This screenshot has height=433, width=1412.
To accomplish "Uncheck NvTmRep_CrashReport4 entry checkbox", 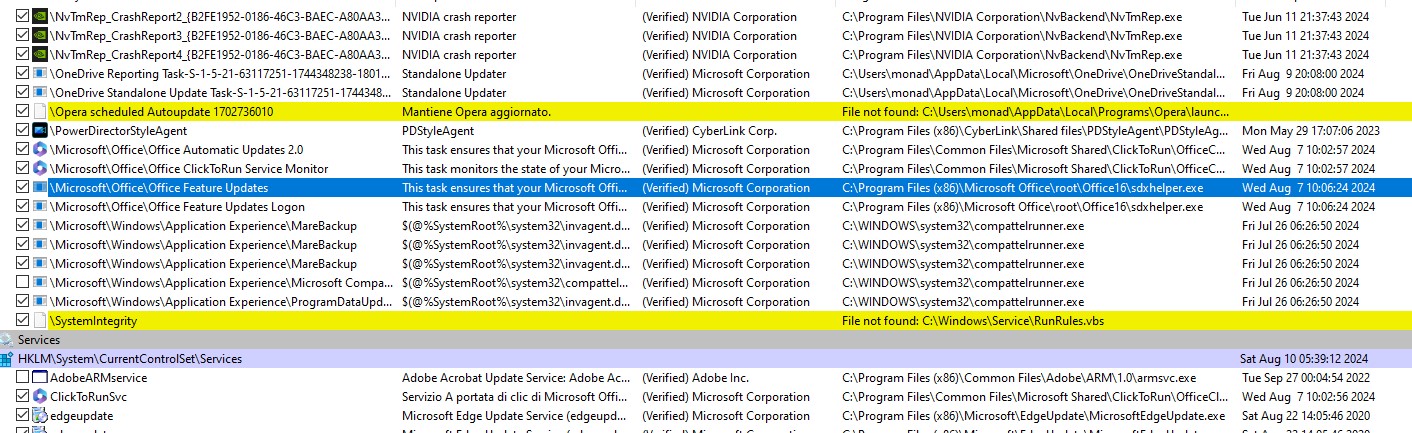I will click(23, 55).
